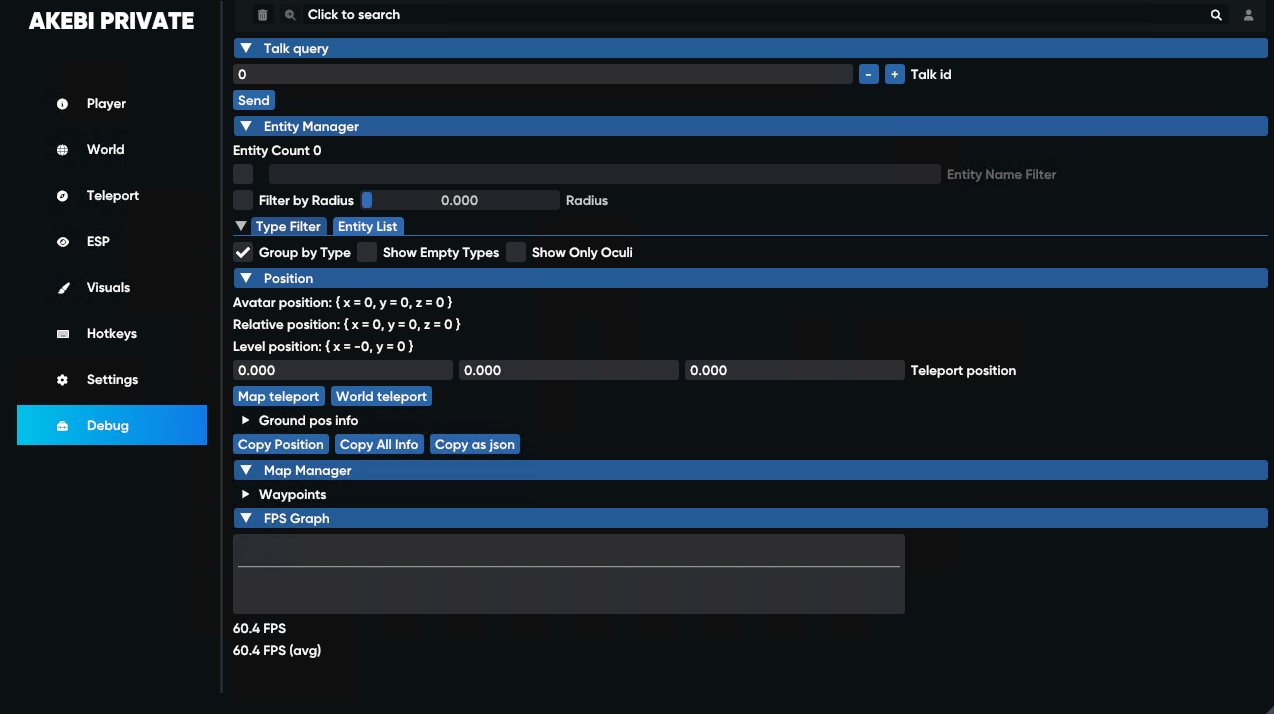The height and width of the screenshot is (714, 1274).
Task: Click the Settings gear icon
Action: [62, 380]
